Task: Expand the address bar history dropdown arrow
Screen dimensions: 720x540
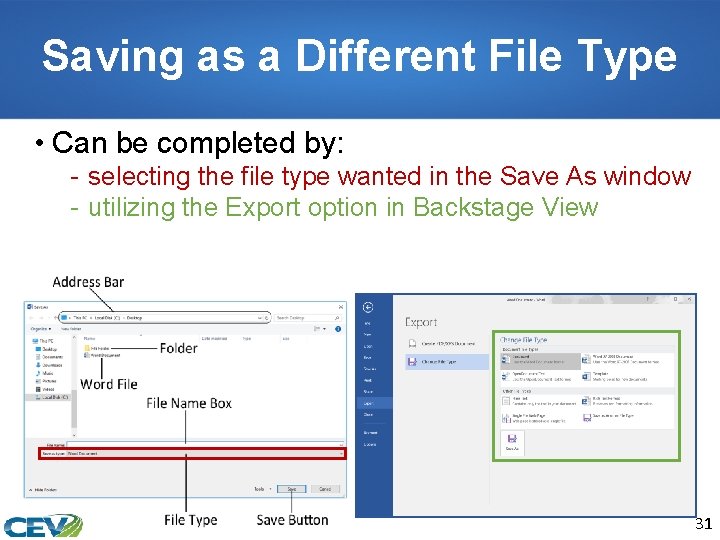Action: pos(259,318)
